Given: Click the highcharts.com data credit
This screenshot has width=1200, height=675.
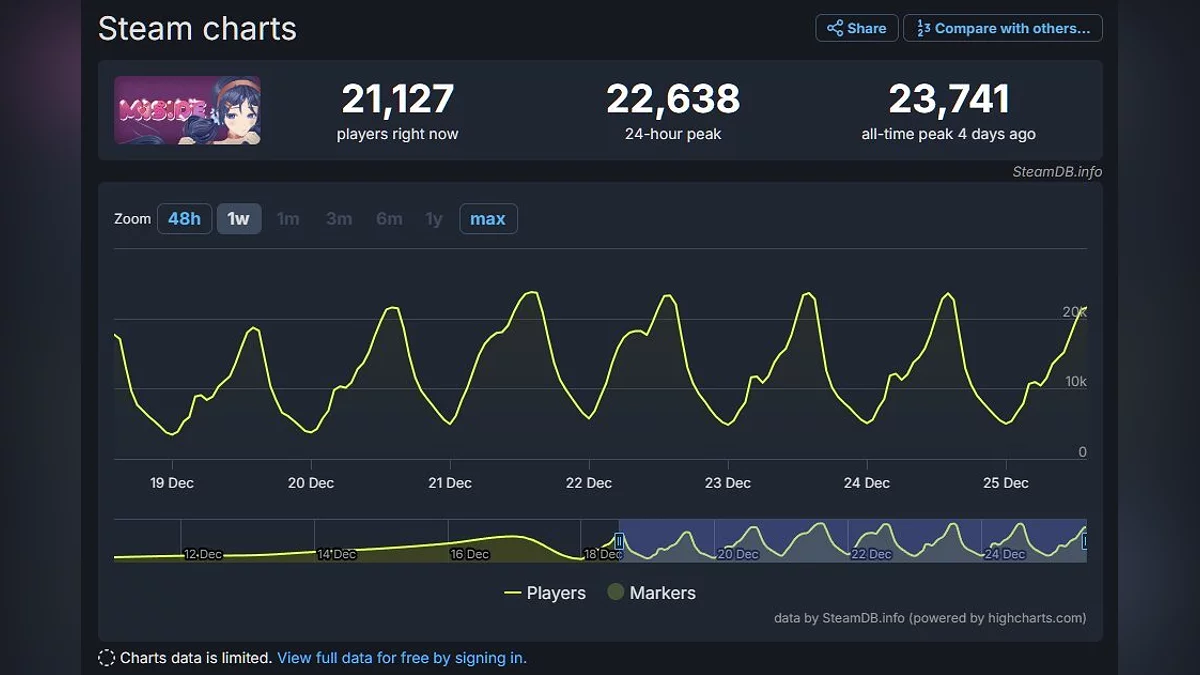Looking at the screenshot, I should point(930,618).
